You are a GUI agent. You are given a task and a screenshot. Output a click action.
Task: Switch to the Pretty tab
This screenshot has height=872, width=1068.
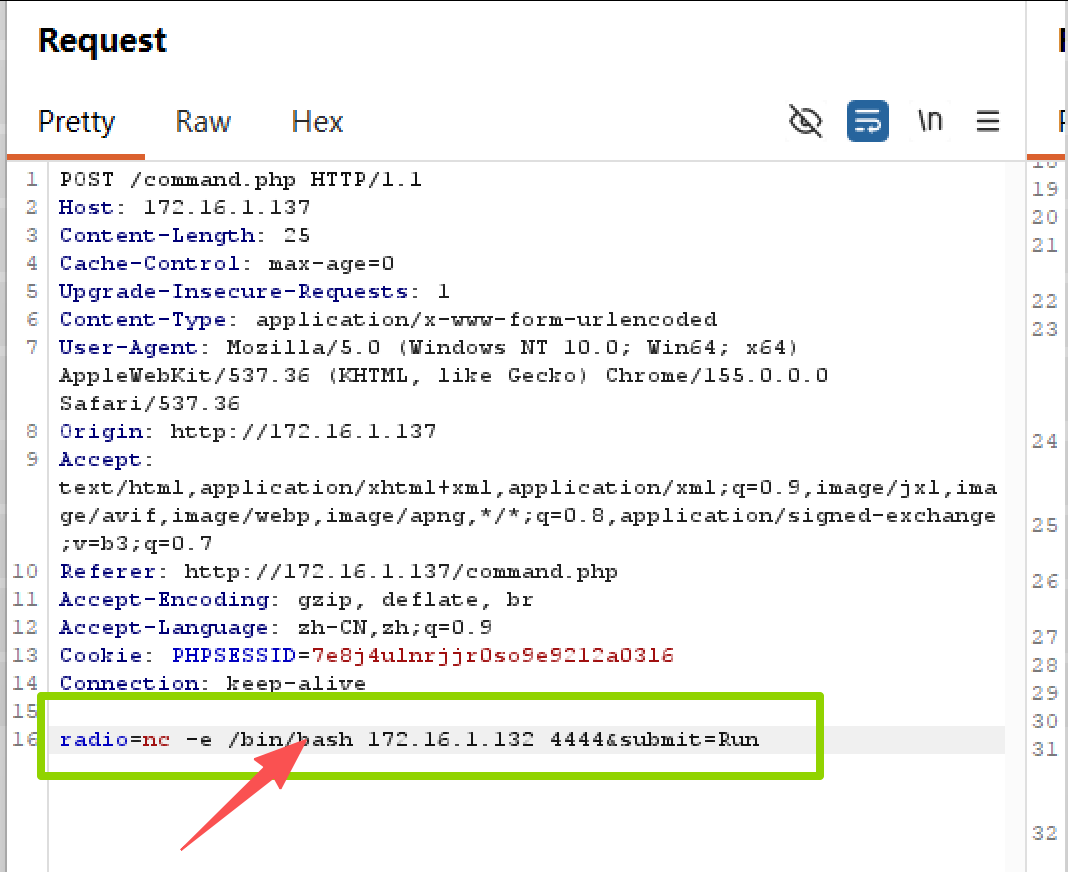[x=76, y=122]
